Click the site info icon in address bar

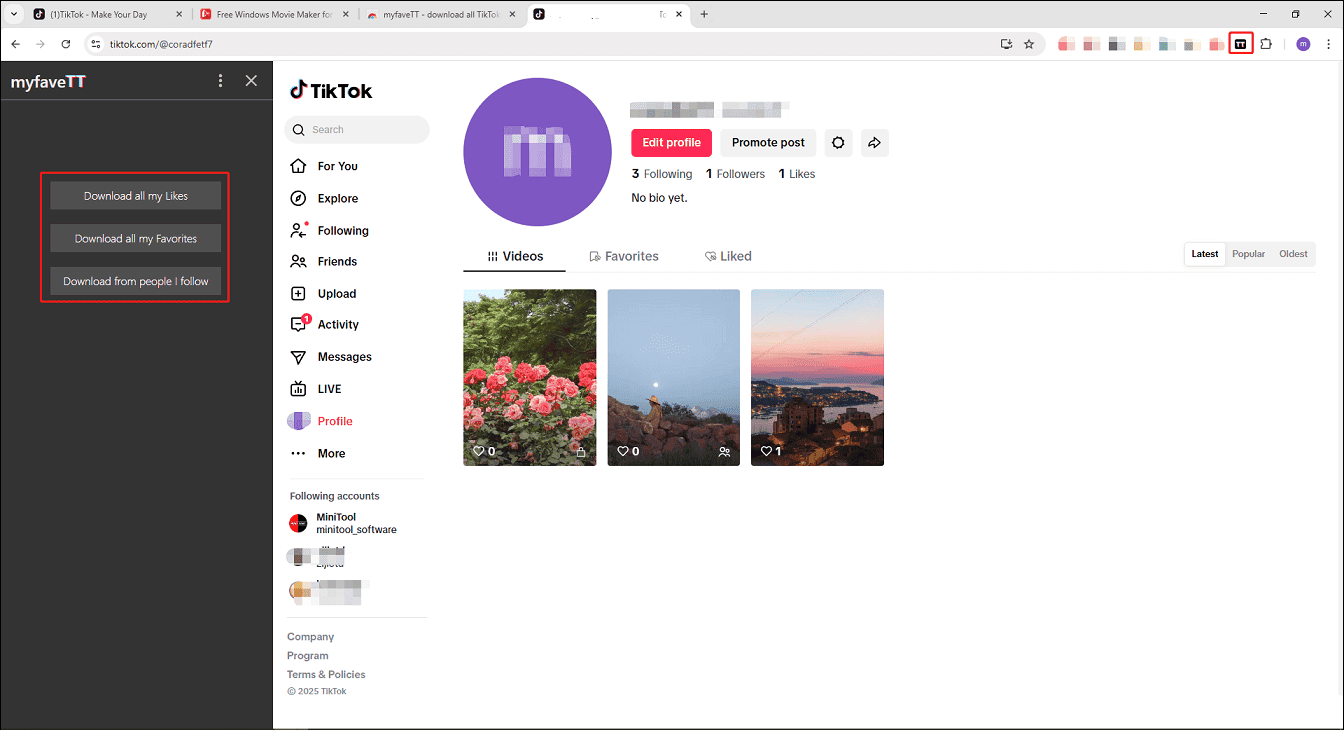coord(96,44)
